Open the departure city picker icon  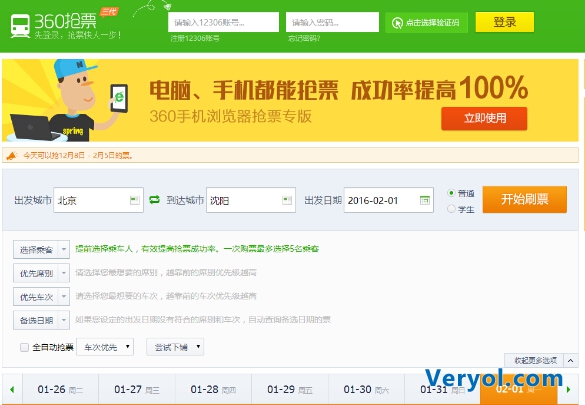135,200
